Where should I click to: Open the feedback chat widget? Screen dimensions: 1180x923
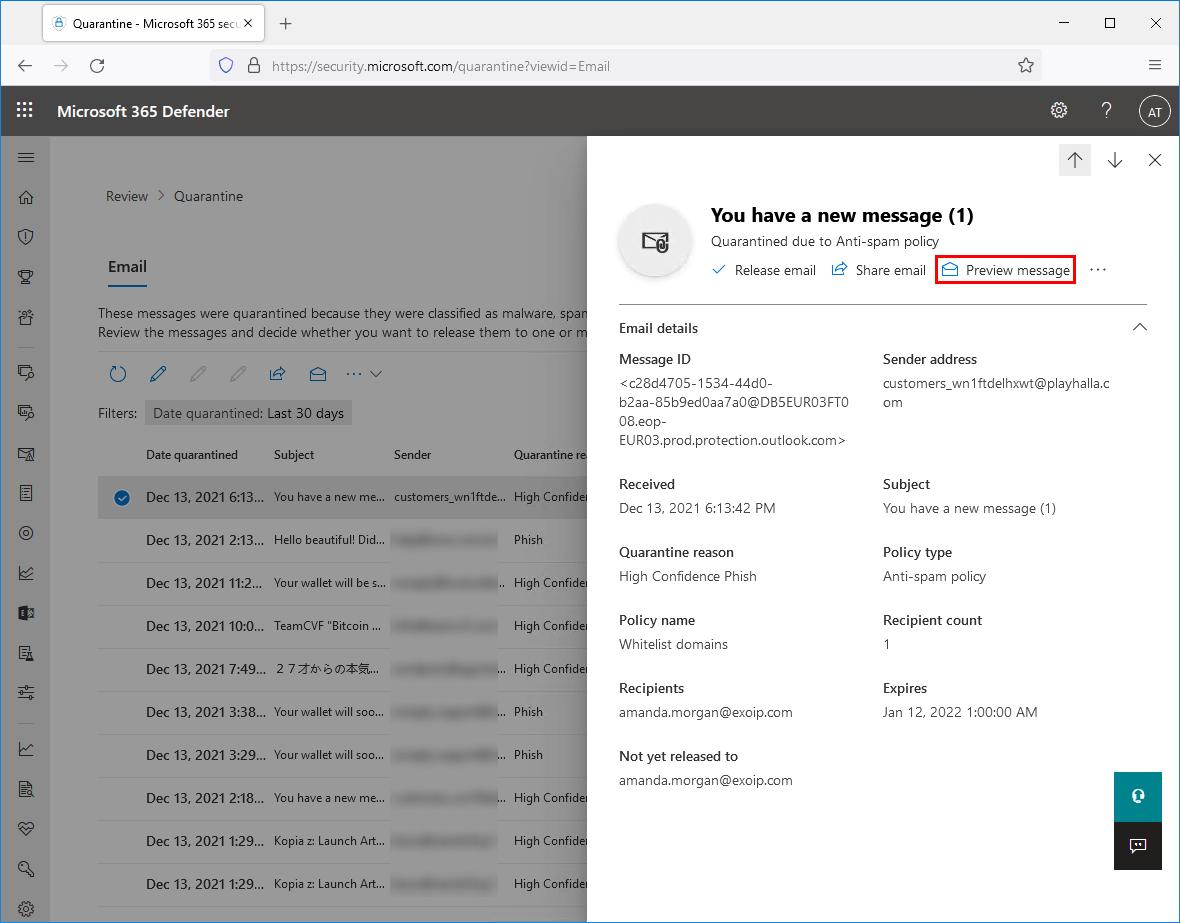pyautogui.click(x=1138, y=845)
